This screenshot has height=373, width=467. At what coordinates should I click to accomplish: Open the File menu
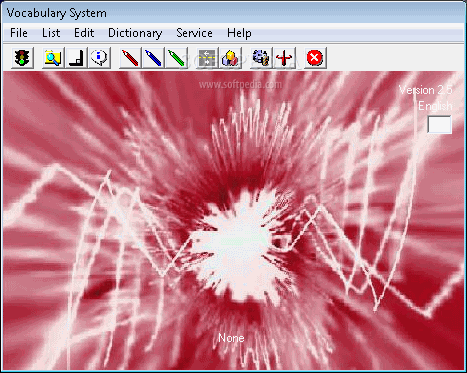(19, 33)
